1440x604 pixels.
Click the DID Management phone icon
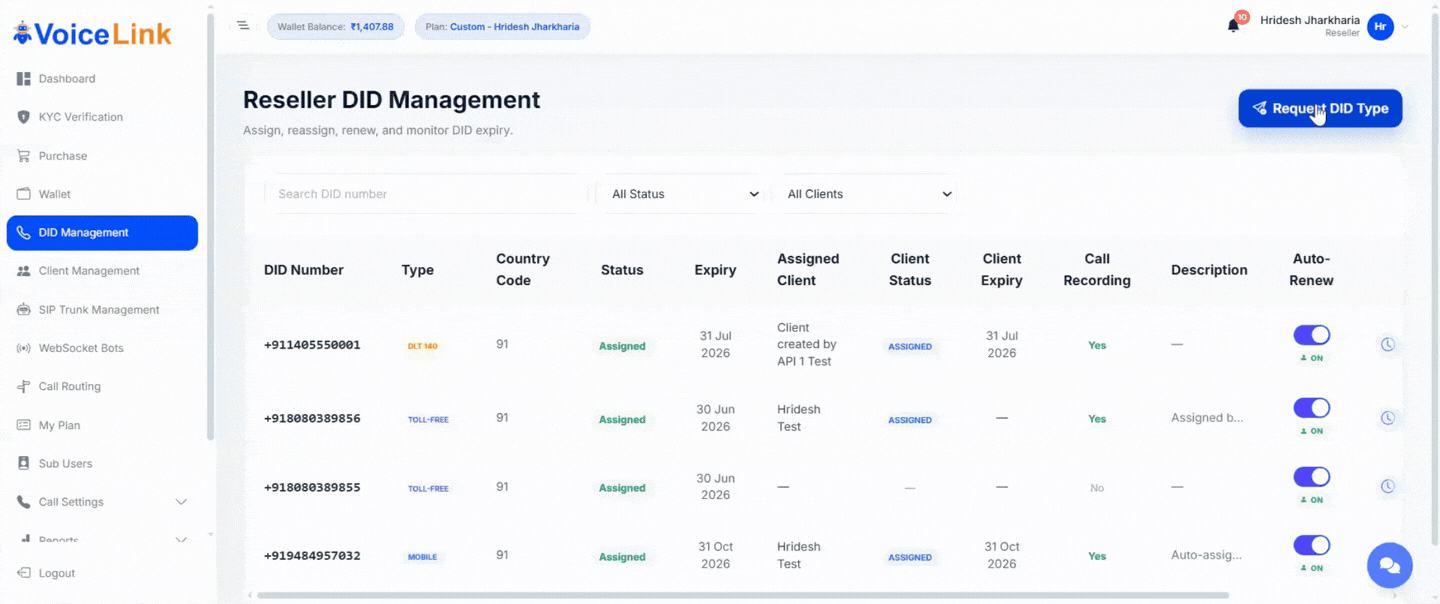pyautogui.click(x=24, y=233)
